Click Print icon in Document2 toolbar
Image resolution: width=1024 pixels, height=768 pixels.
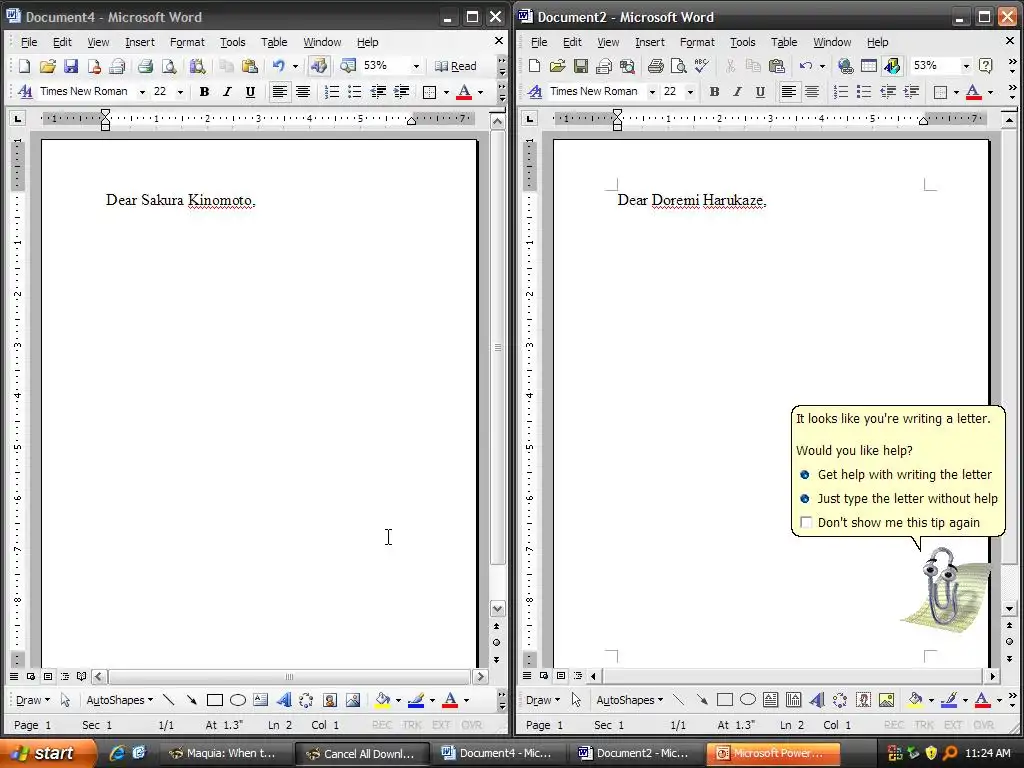tap(656, 66)
